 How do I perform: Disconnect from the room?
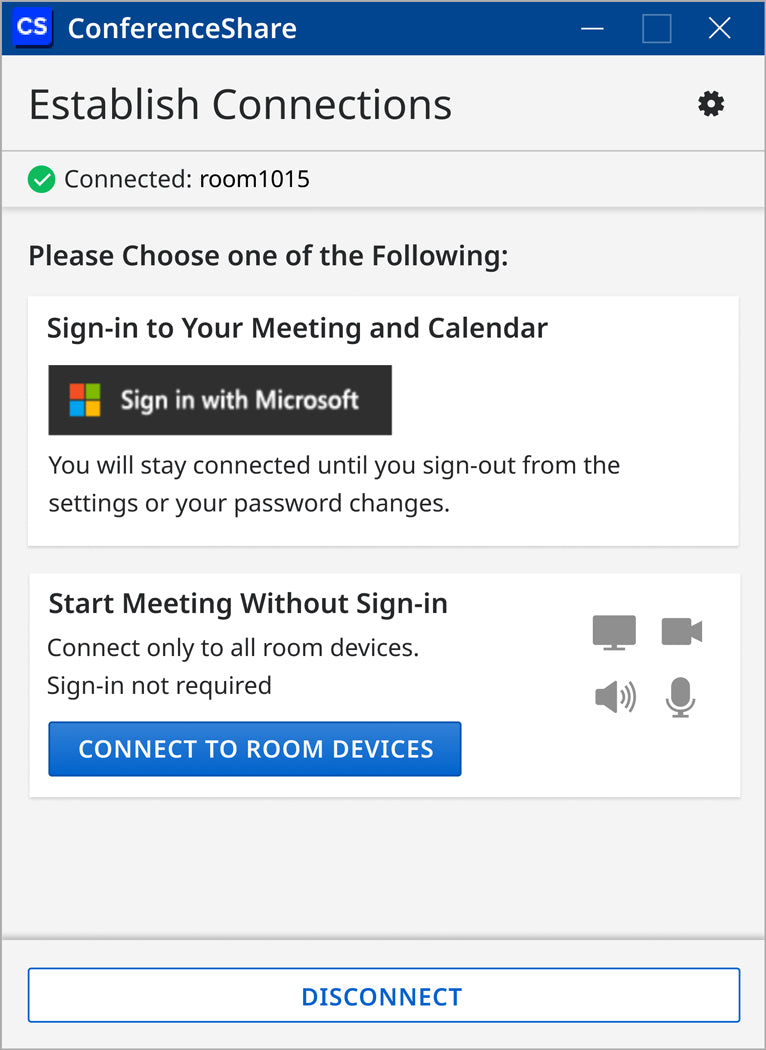click(384, 995)
